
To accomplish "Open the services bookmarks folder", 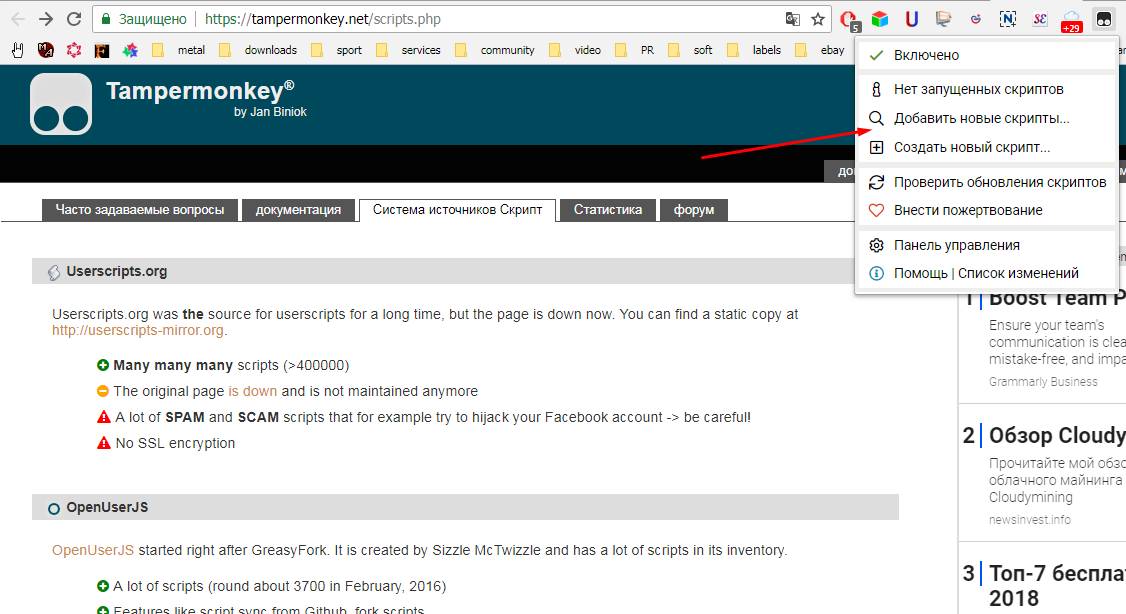I will coord(408,50).
